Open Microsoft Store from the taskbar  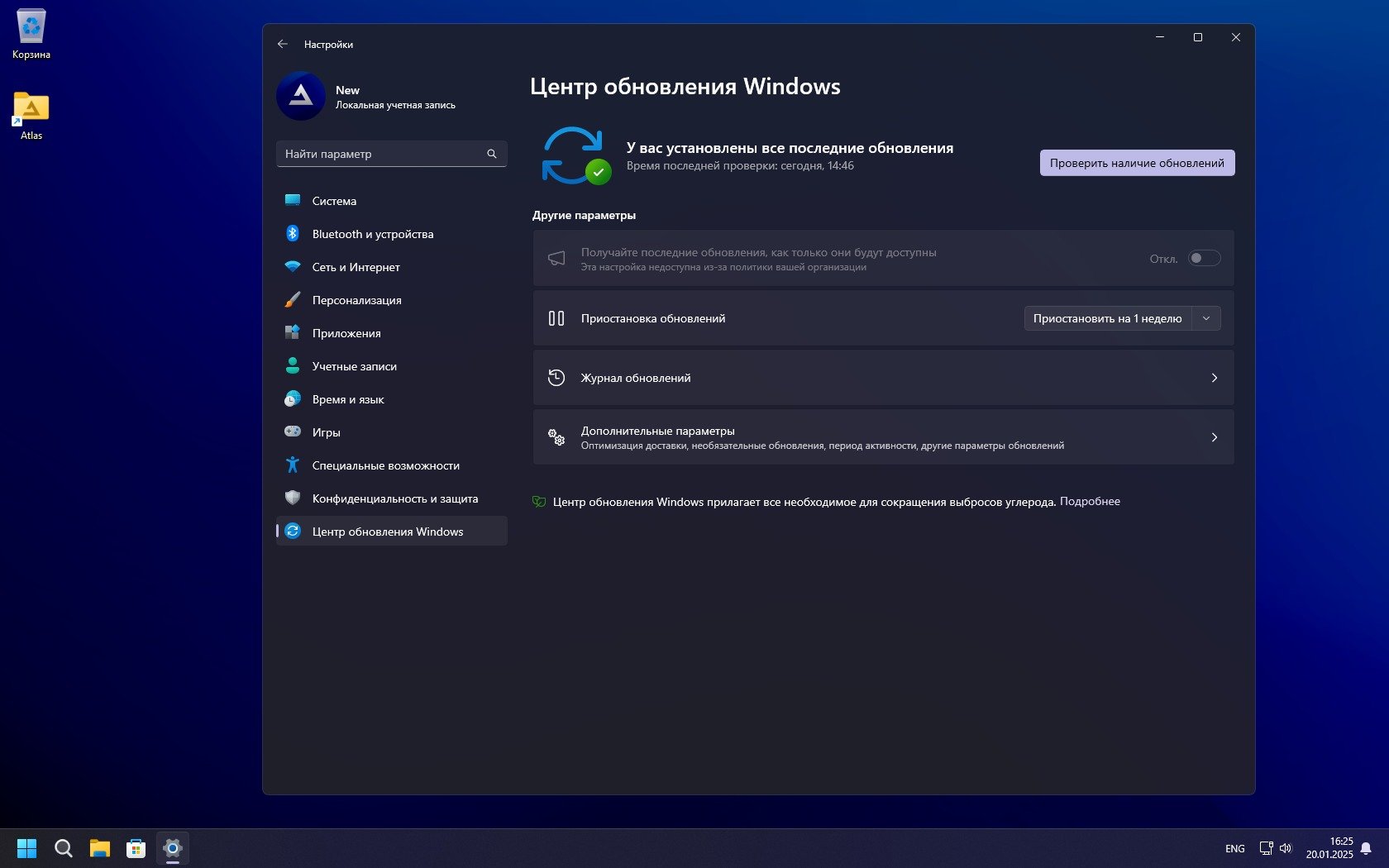[x=136, y=848]
